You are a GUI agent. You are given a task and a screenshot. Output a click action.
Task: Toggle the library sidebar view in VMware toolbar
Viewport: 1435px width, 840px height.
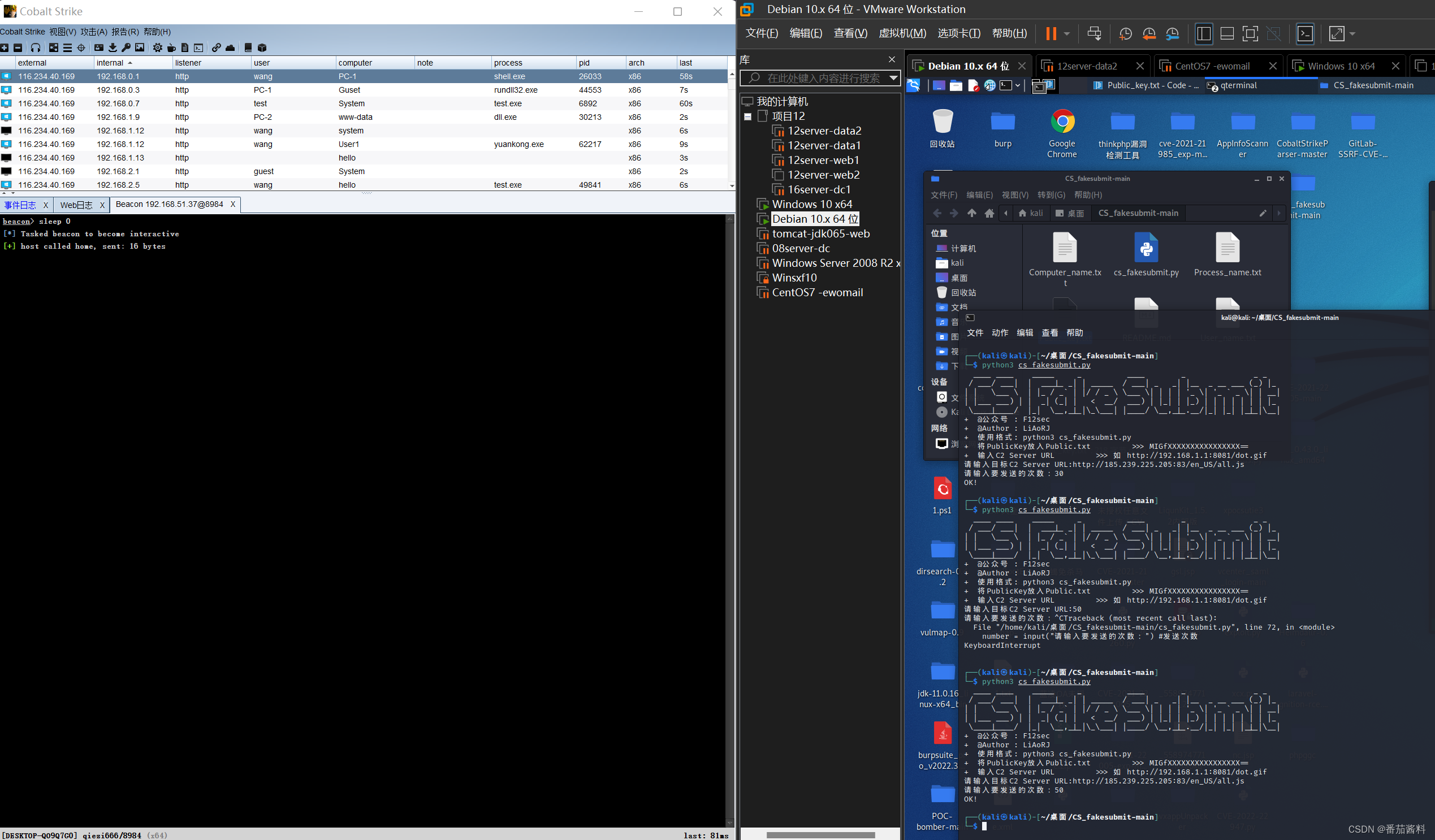tap(1203, 33)
